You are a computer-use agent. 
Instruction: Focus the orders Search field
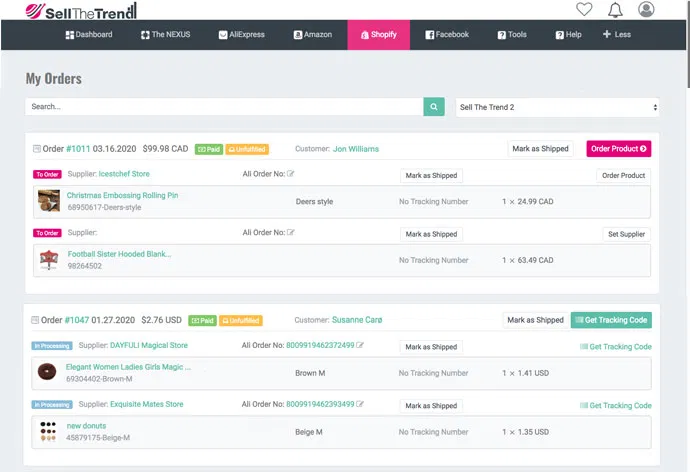point(224,107)
